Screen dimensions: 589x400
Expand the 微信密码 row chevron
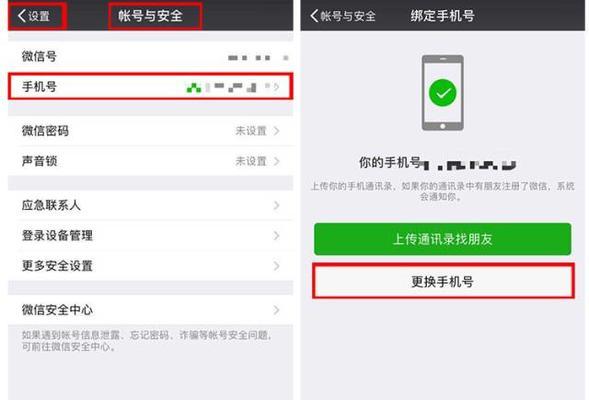pos(276,131)
